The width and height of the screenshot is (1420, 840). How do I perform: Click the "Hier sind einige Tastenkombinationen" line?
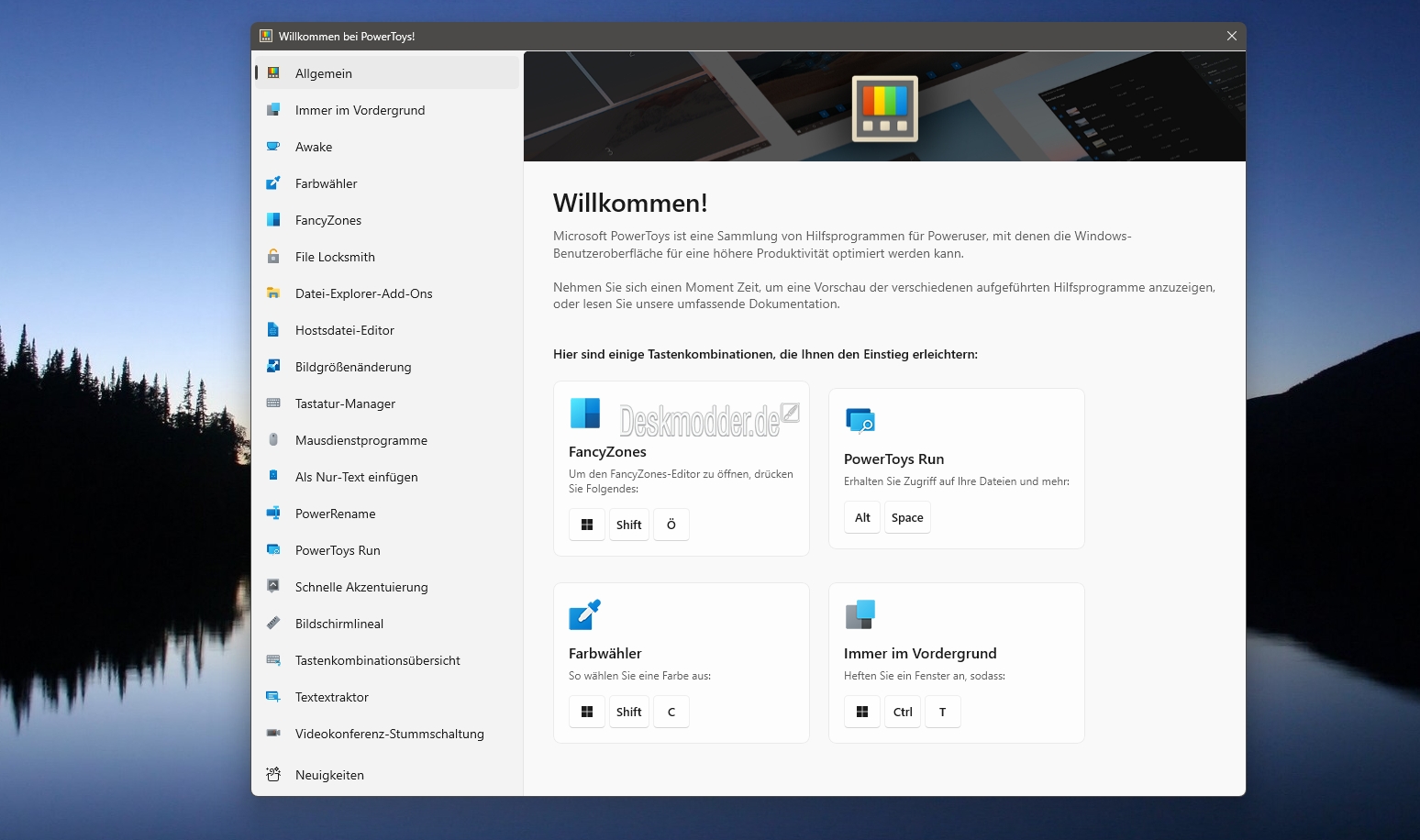(765, 354)
